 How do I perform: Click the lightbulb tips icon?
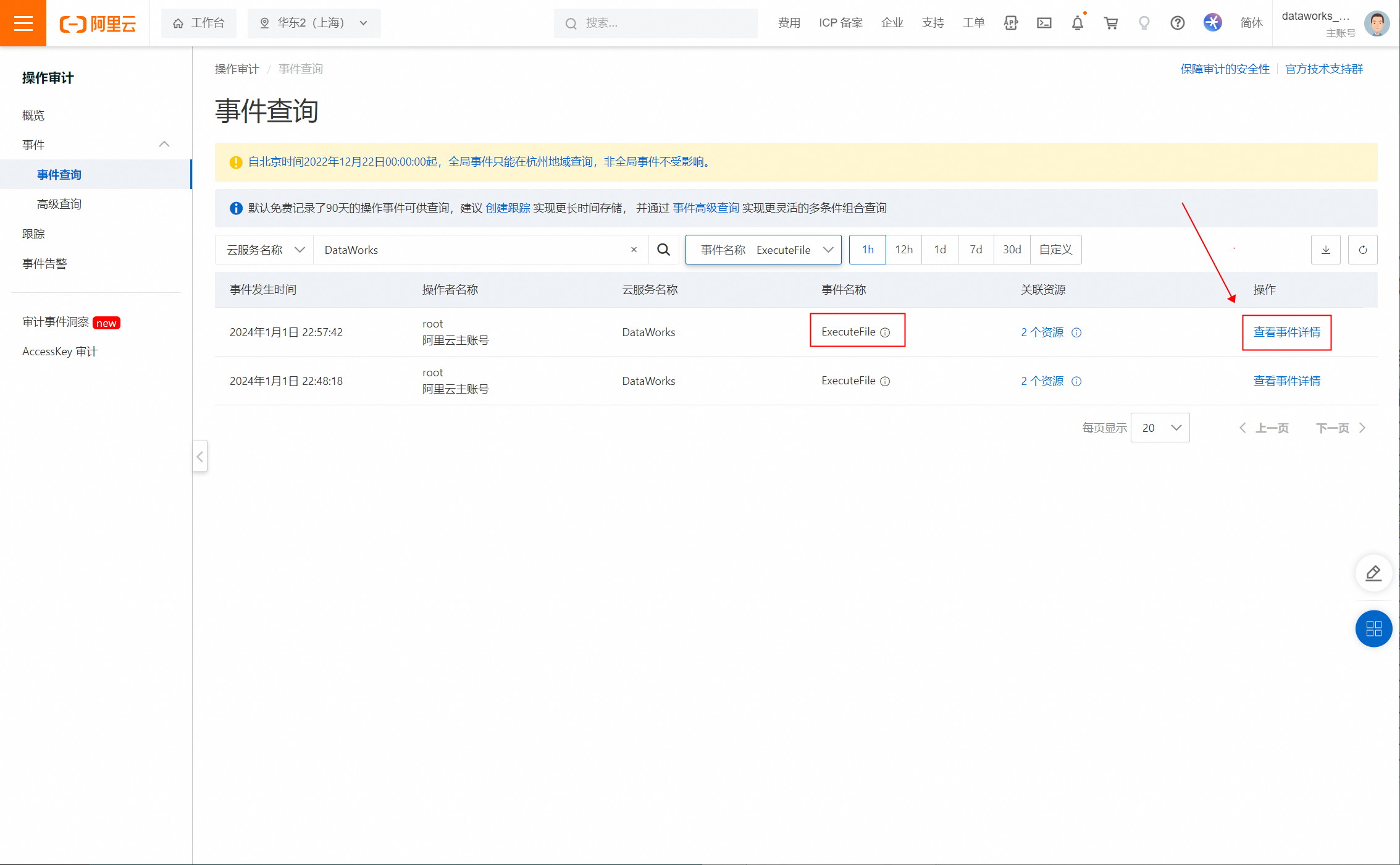pos(1144,23)
